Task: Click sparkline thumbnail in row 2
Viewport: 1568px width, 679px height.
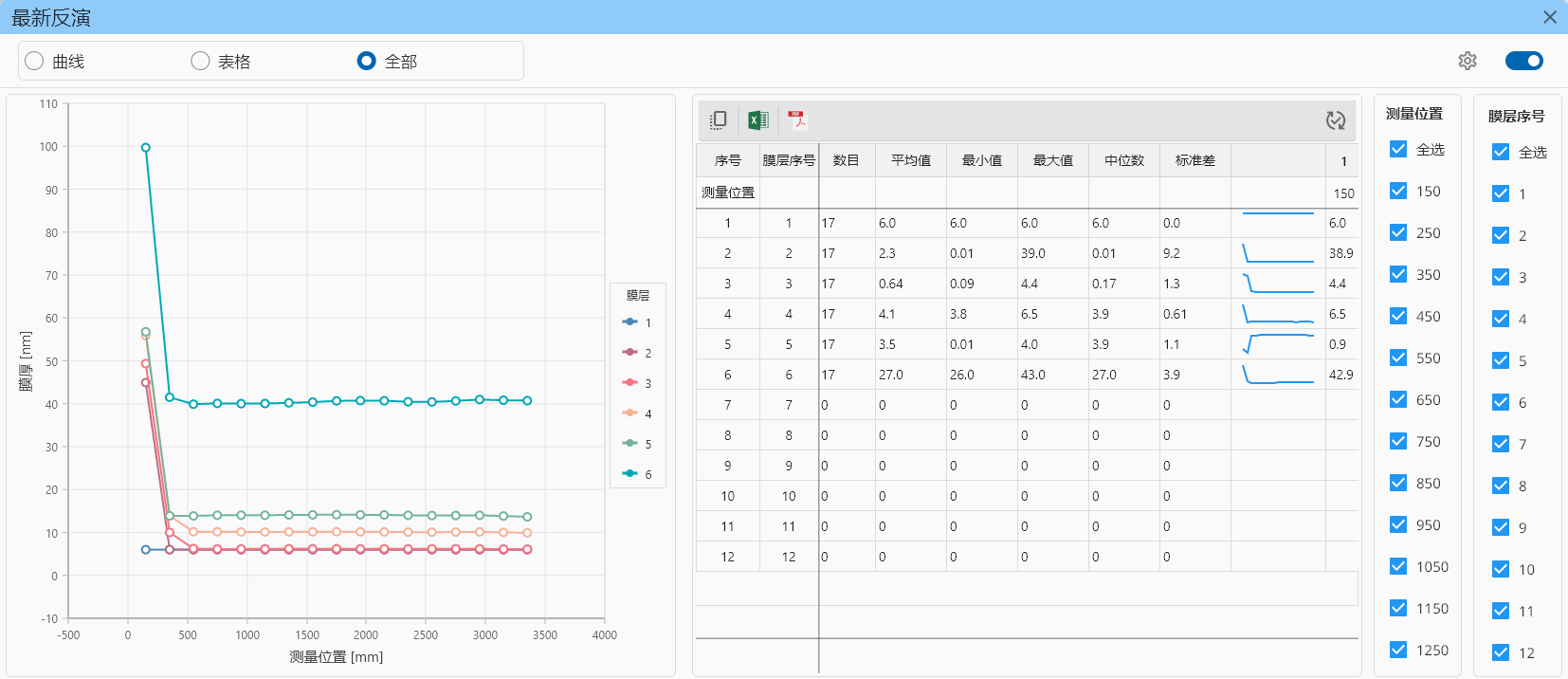Action: point(1278,253)
